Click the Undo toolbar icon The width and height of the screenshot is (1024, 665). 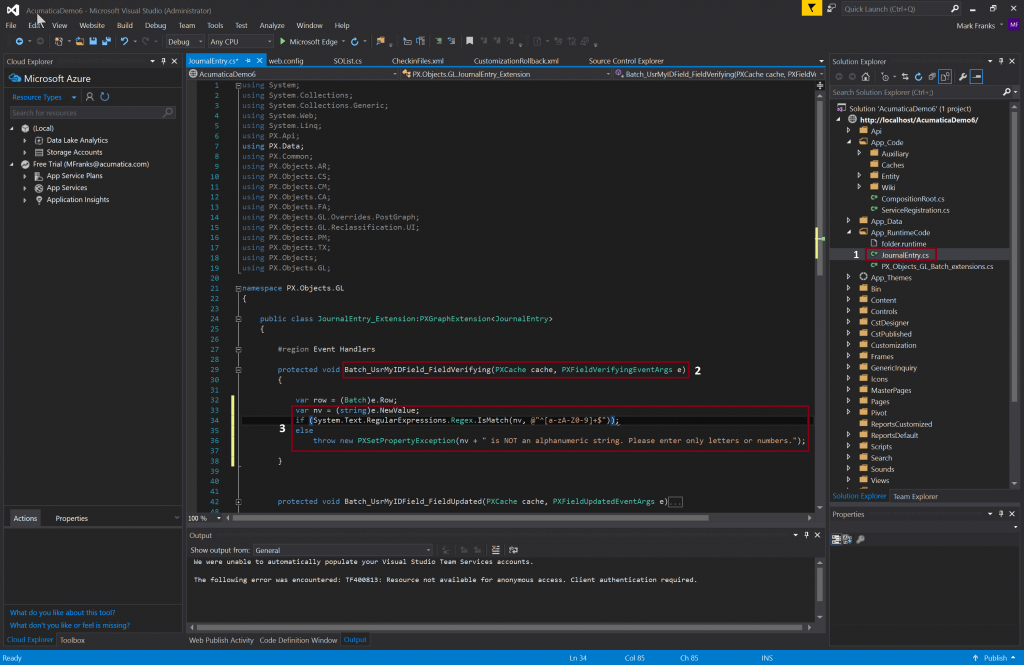124,41
